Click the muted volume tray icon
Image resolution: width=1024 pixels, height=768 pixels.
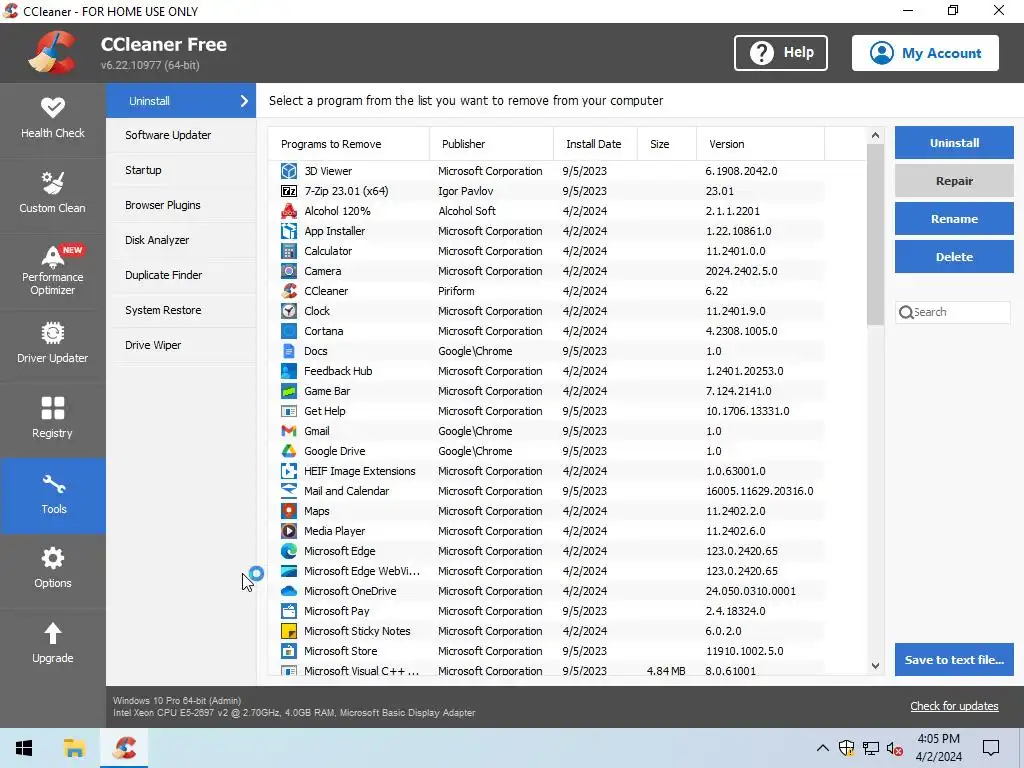click(895, 748)
